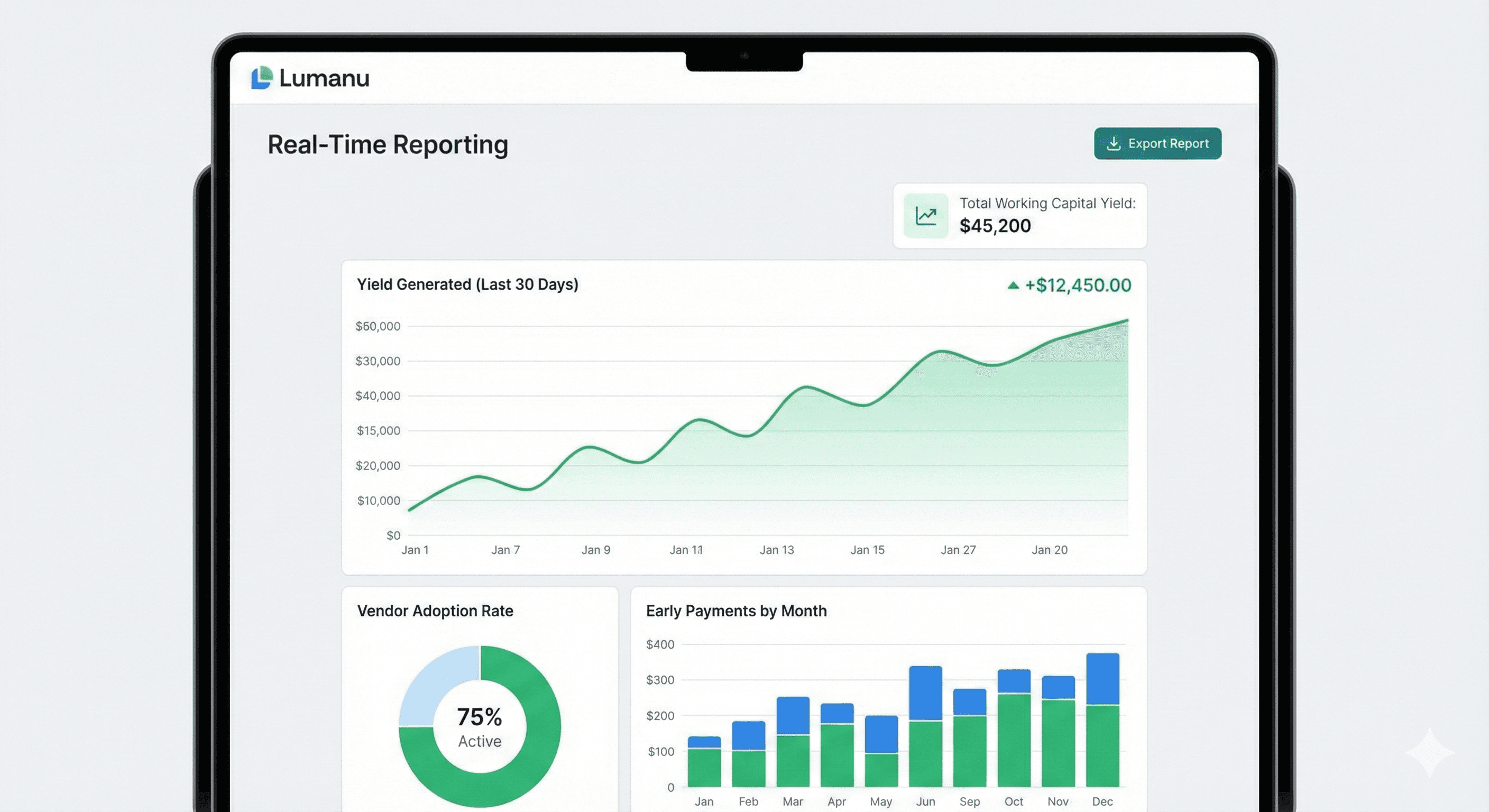Select the trending-line chart icon beside Total Working Capital Yield

click(925, 215)
